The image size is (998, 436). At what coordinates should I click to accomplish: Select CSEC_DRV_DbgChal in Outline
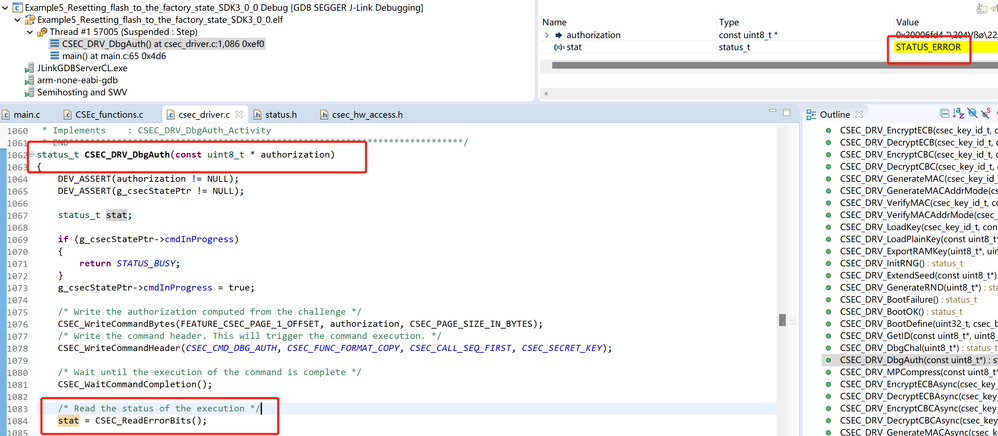[917, 348]
